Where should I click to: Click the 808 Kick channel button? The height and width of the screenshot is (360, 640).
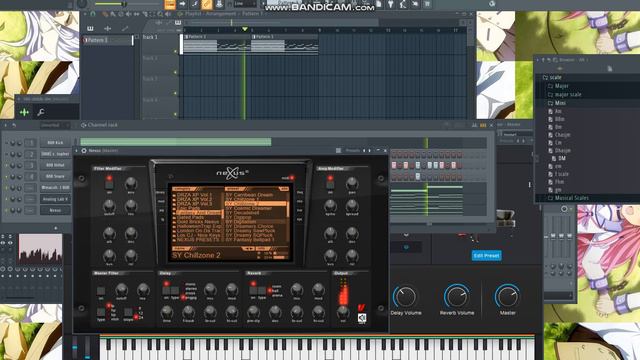[x=55, y=143]
